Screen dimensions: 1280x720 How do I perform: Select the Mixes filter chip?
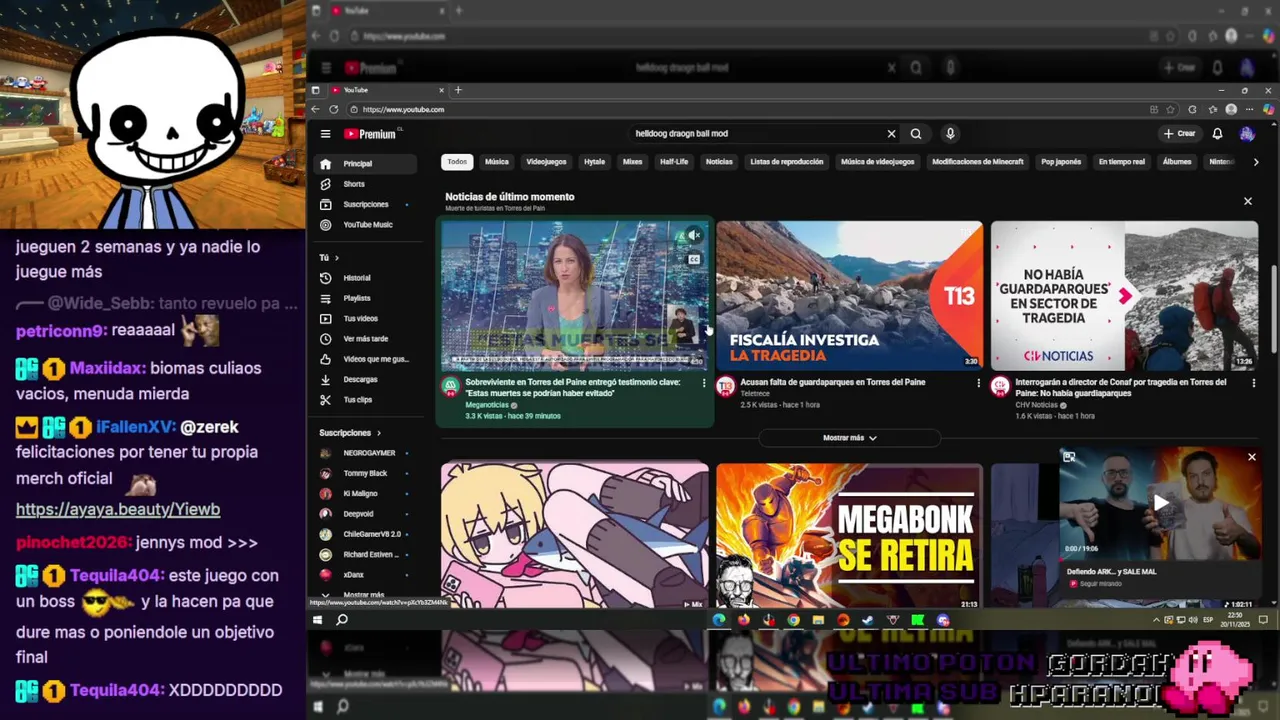(633, 162)
